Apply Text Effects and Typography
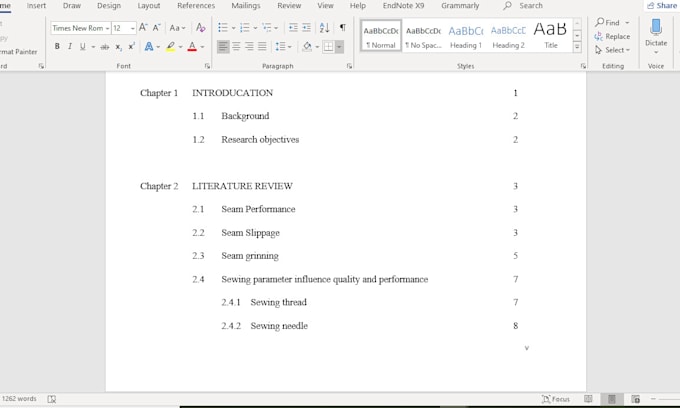Screen dimensions: 680x408 (x=149, y=46)
